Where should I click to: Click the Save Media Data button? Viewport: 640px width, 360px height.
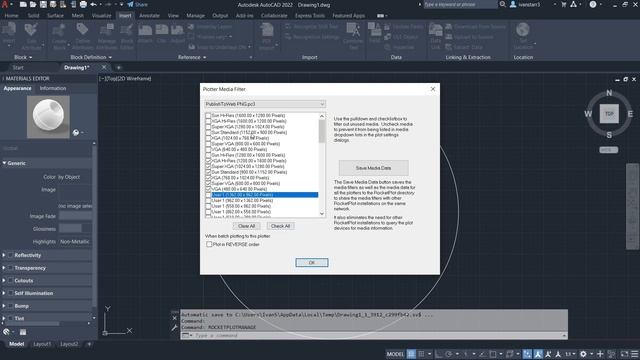point(373,168)
